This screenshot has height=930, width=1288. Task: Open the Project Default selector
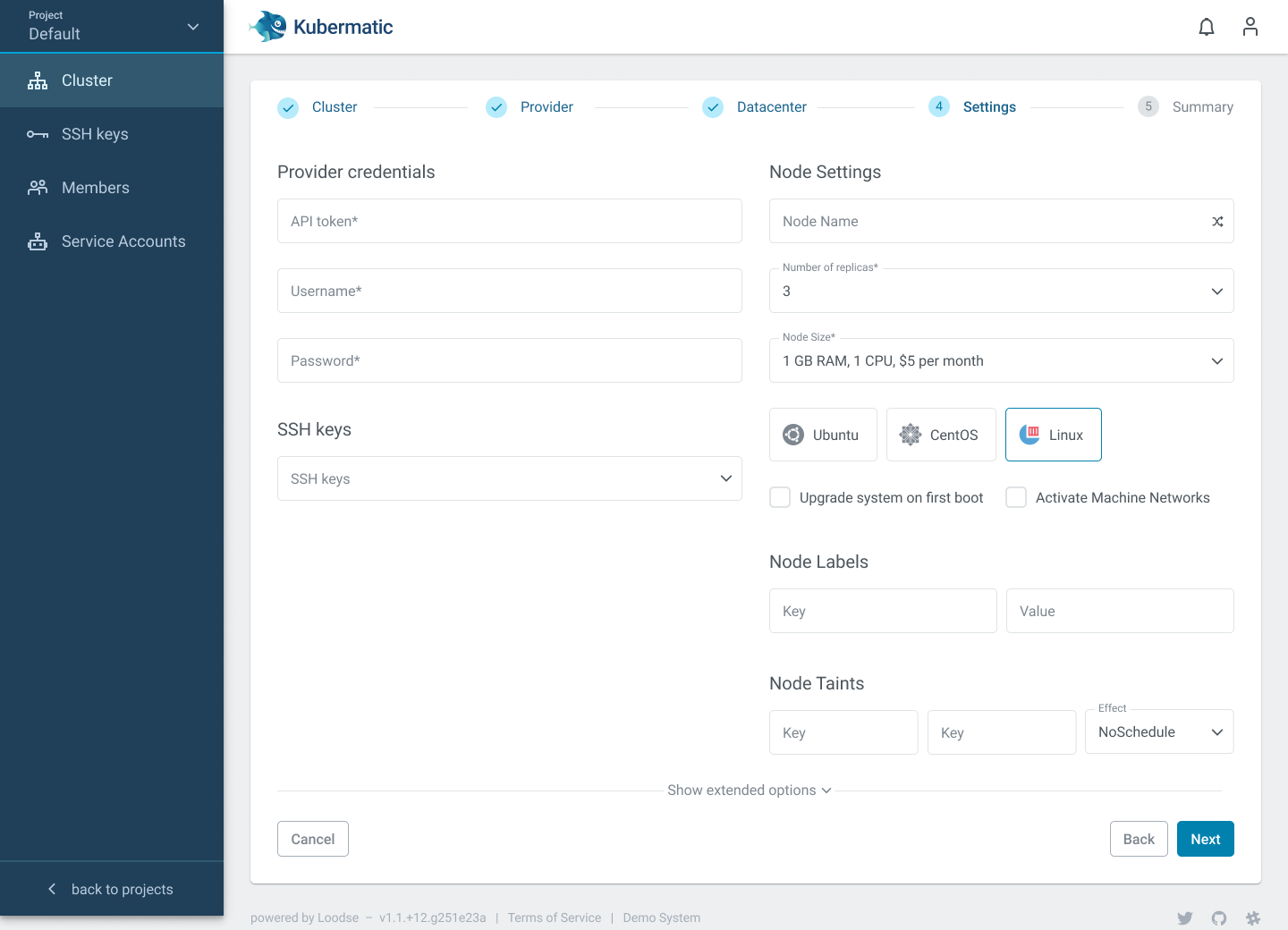(112, 27)
